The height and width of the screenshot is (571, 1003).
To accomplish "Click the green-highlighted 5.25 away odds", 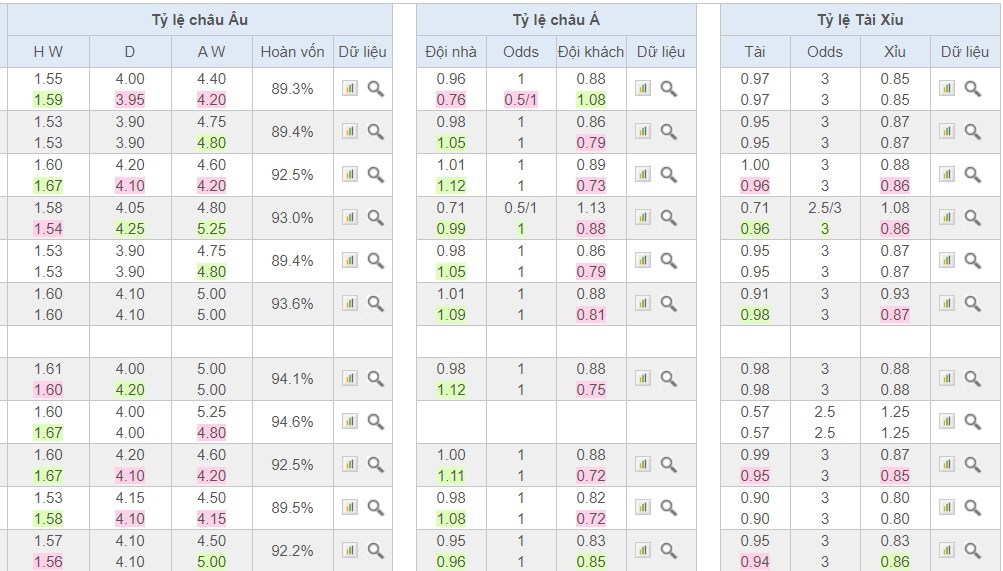I will pyautogui.click(x=211, y=228).
